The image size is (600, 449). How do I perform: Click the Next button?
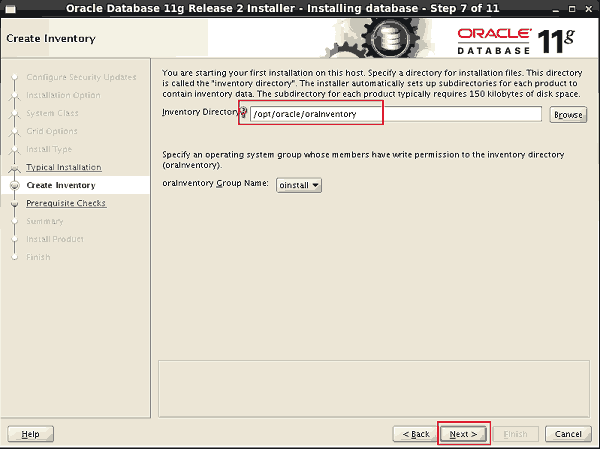click(x=463, y=434)
